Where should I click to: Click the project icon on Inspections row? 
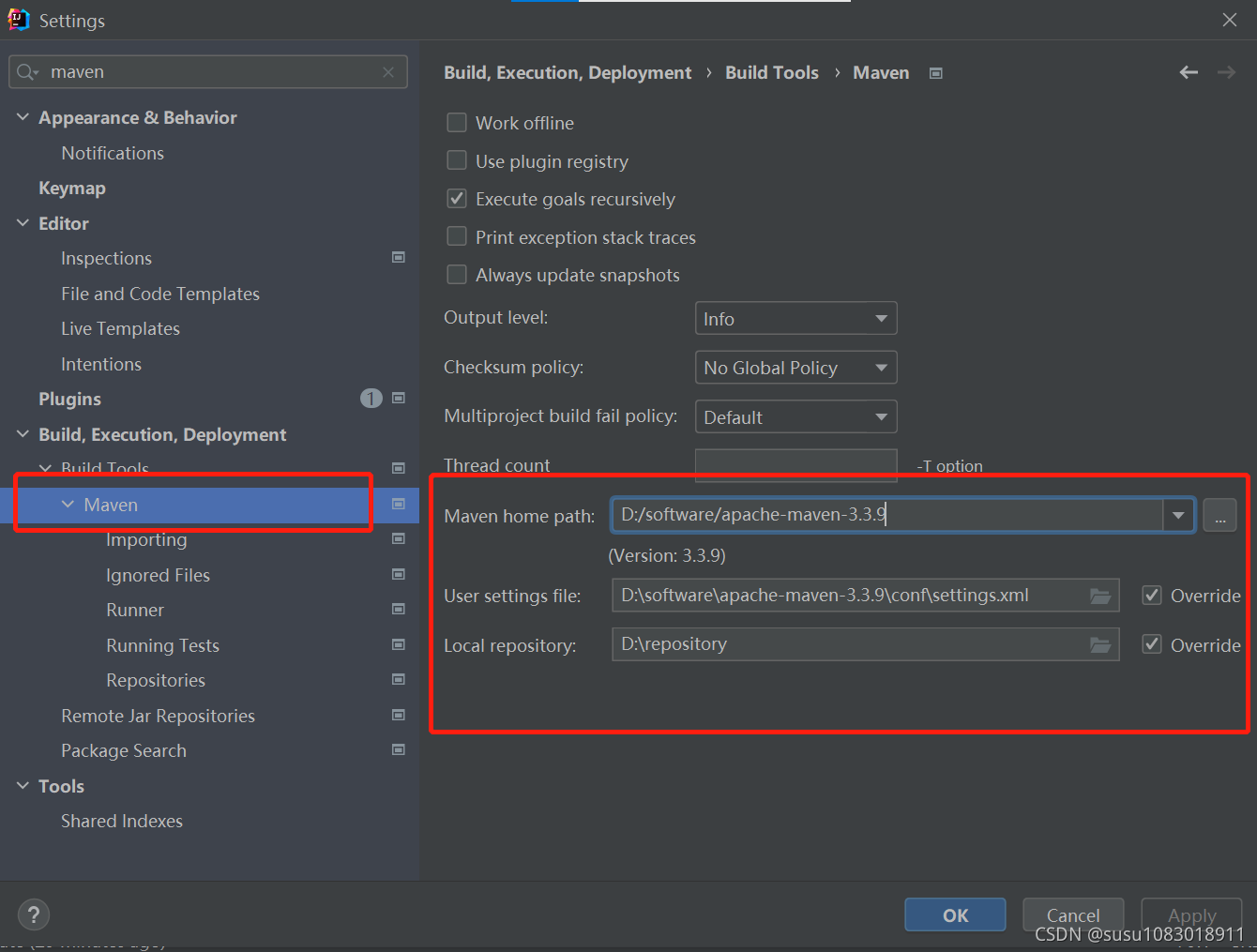pyautogui.click(x=399, y=257)
